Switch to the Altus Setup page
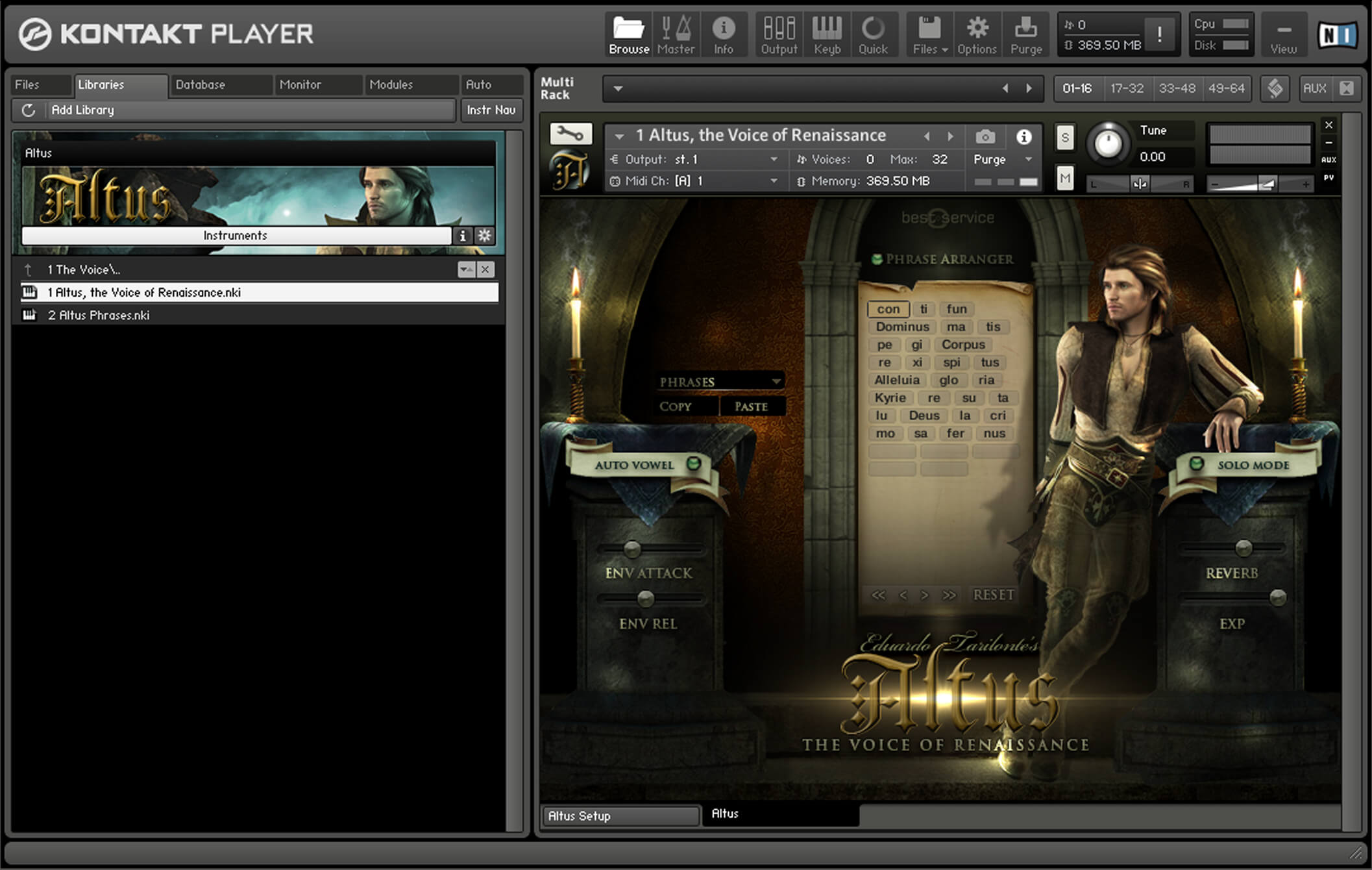Viewport: 1372px width, 870px height. [620, 816]
